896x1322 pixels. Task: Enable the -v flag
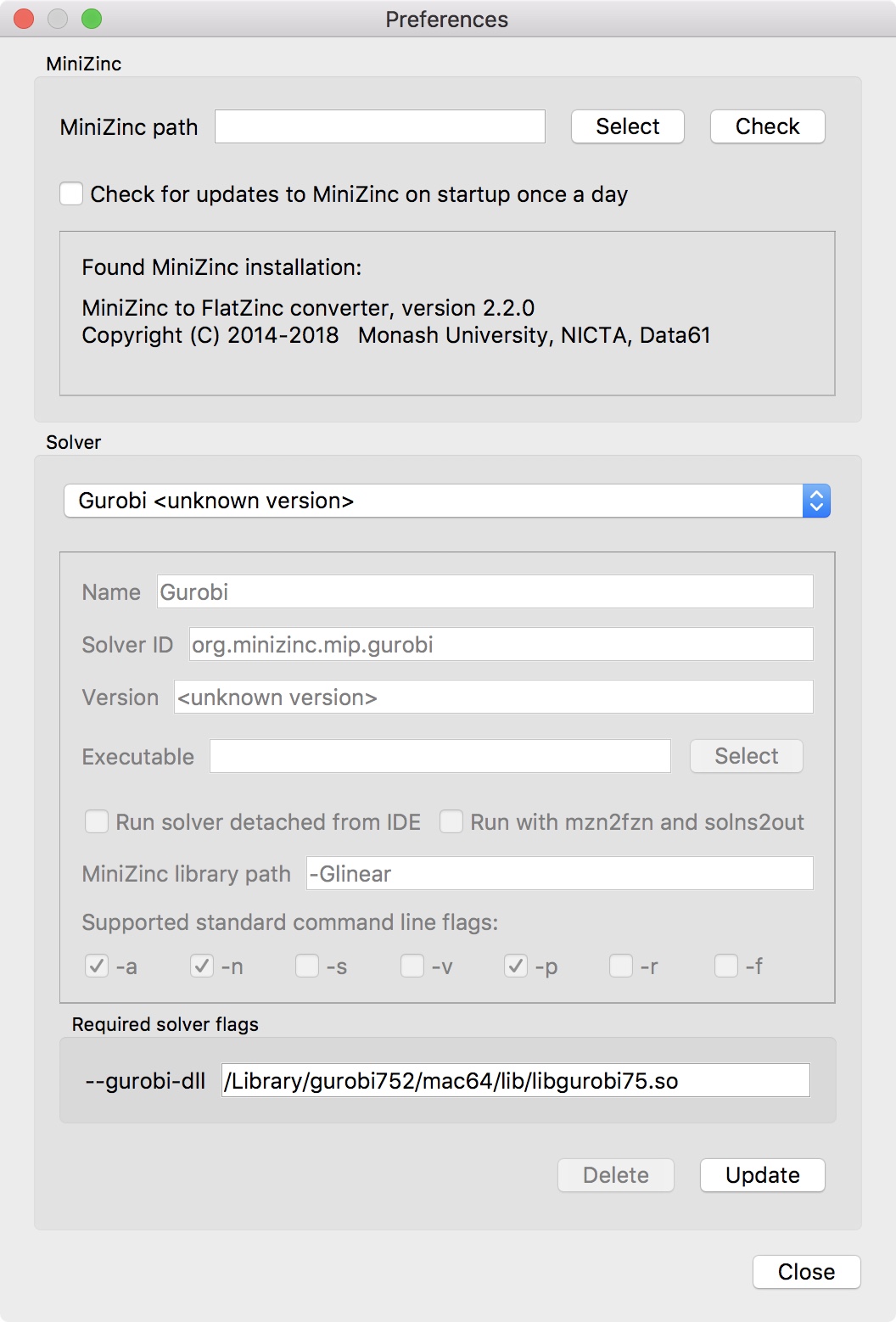[x=412, y=966]
